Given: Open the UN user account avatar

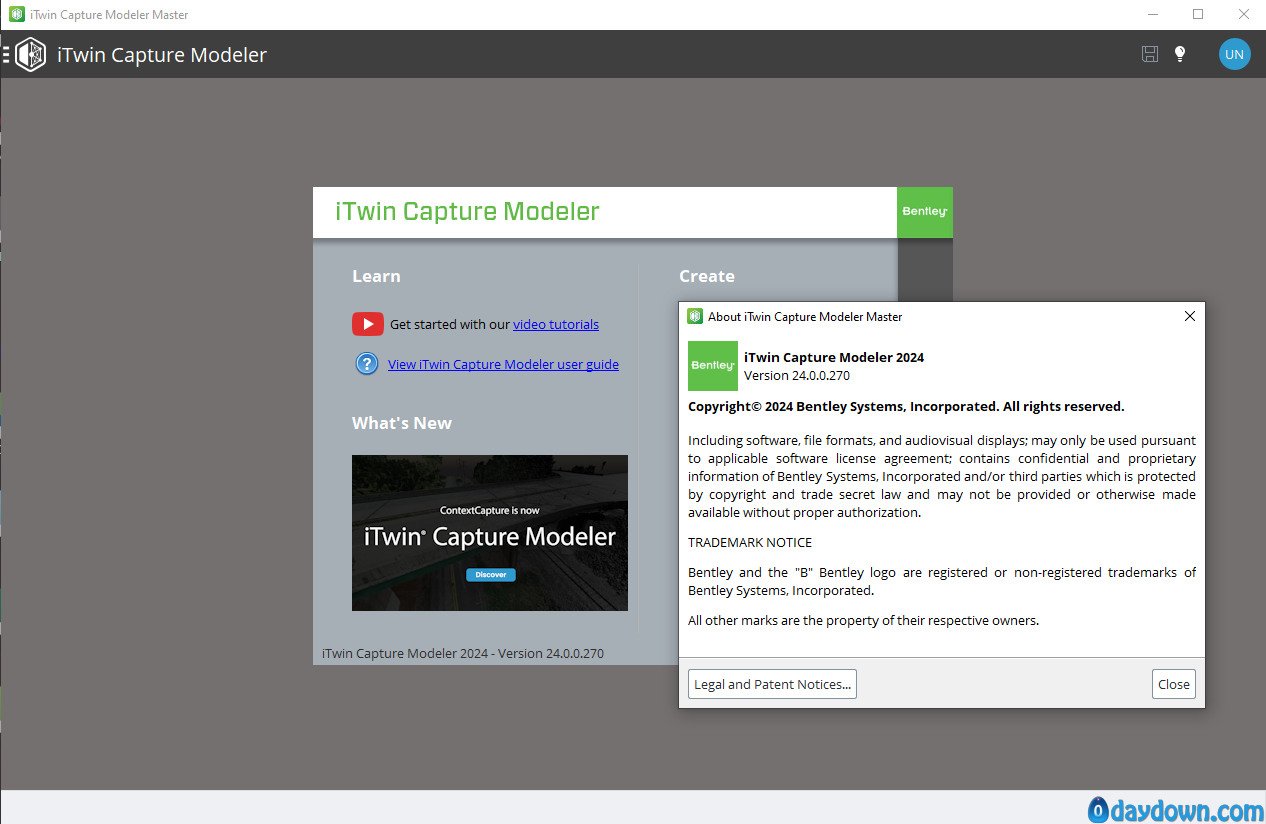Looking at the screenshot, I should (x=1235, y=54).
